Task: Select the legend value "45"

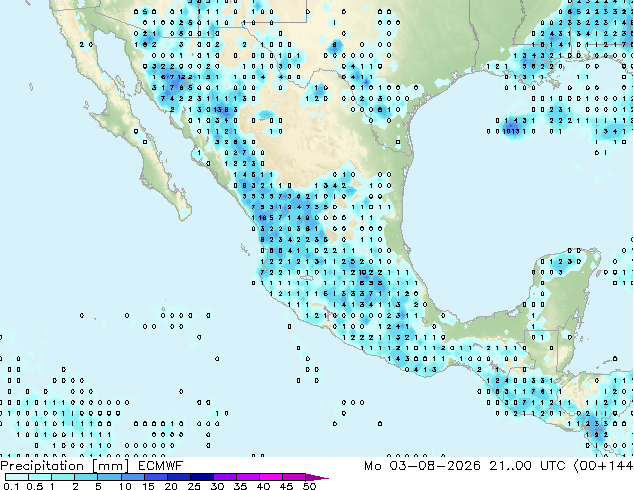Action: [286, 486]
